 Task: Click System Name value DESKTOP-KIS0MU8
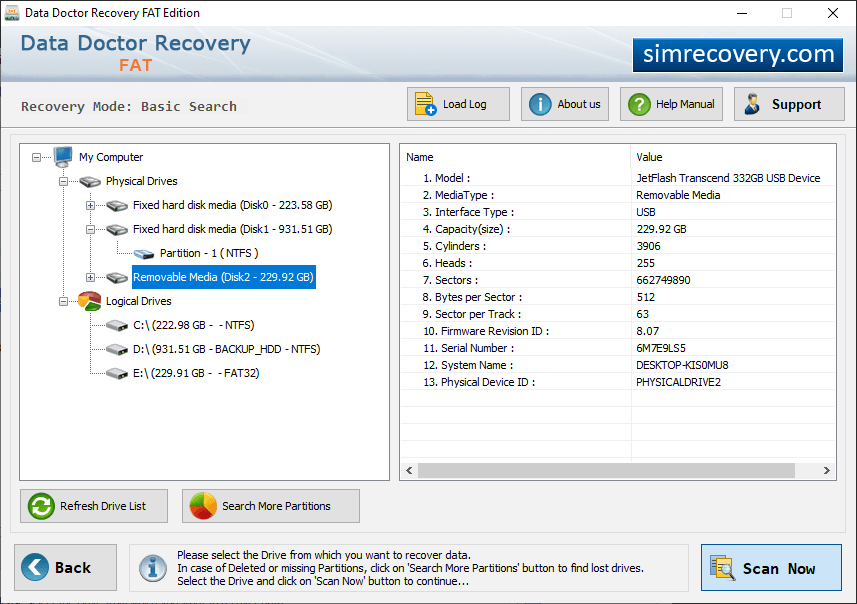[x=682, y=365]
